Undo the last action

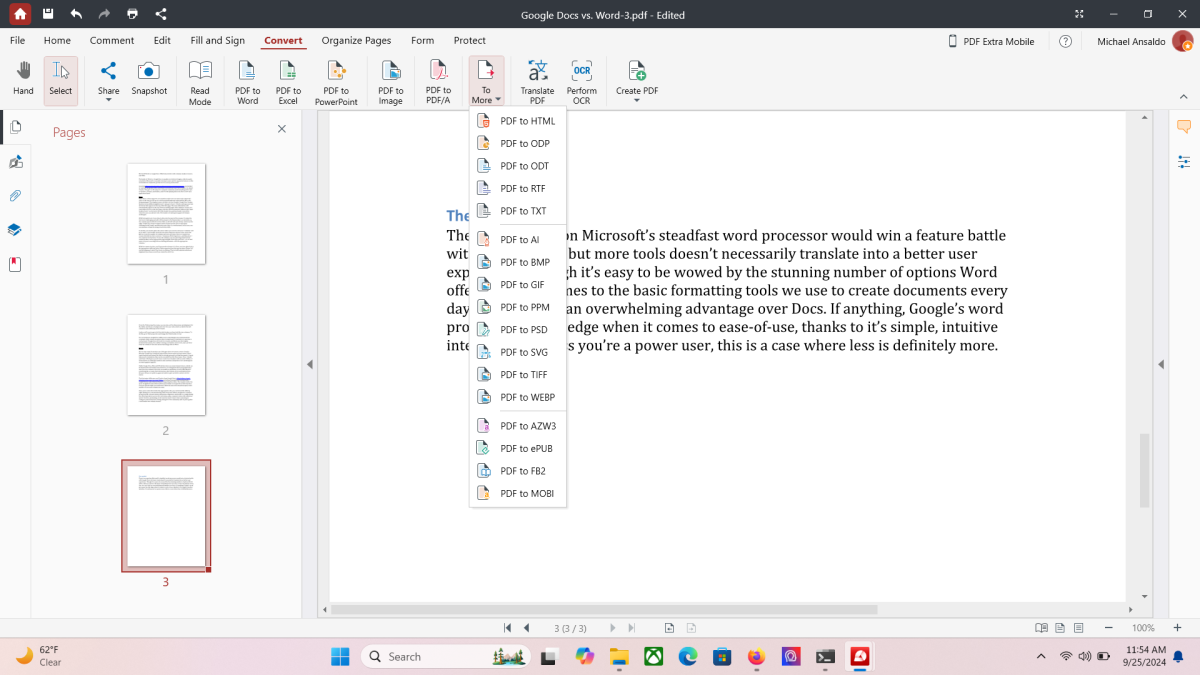pos(76,14)
